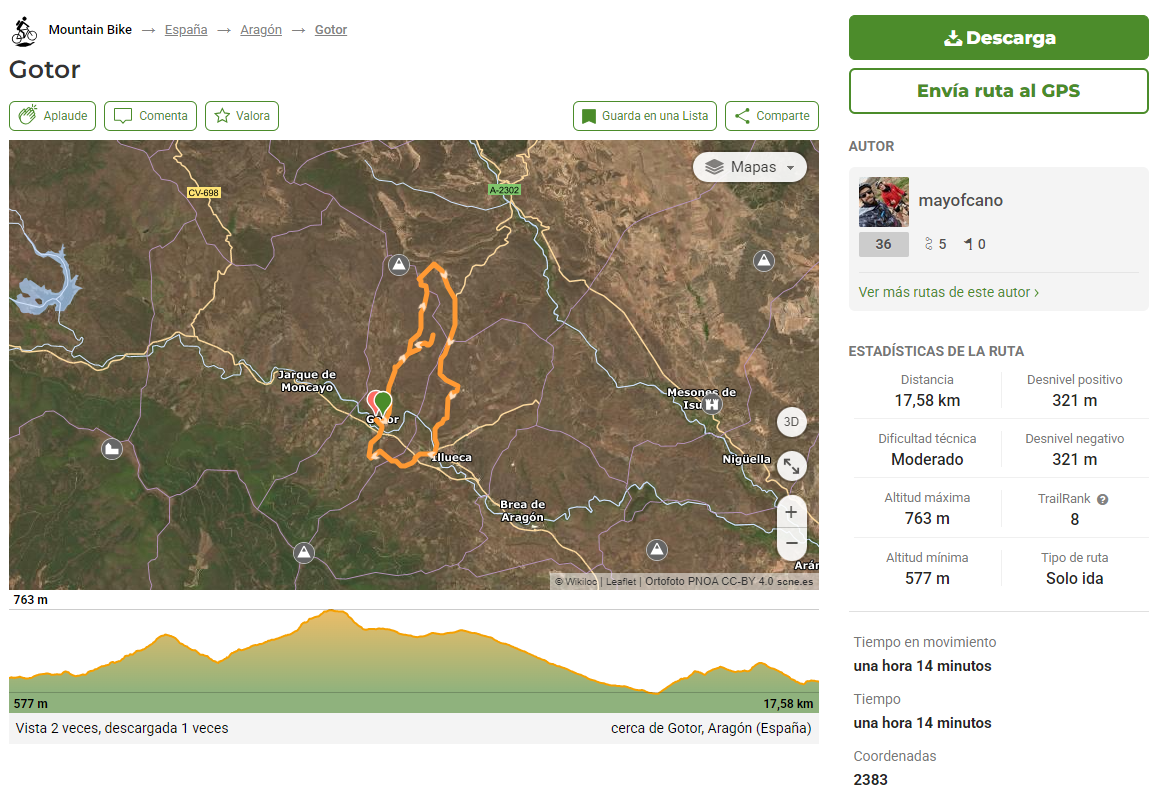Image resolution: width=1158 pixels, height=796 pixels.
Task: Go to Aragón breadcrumb link
Action: click(x=261, y=30)
